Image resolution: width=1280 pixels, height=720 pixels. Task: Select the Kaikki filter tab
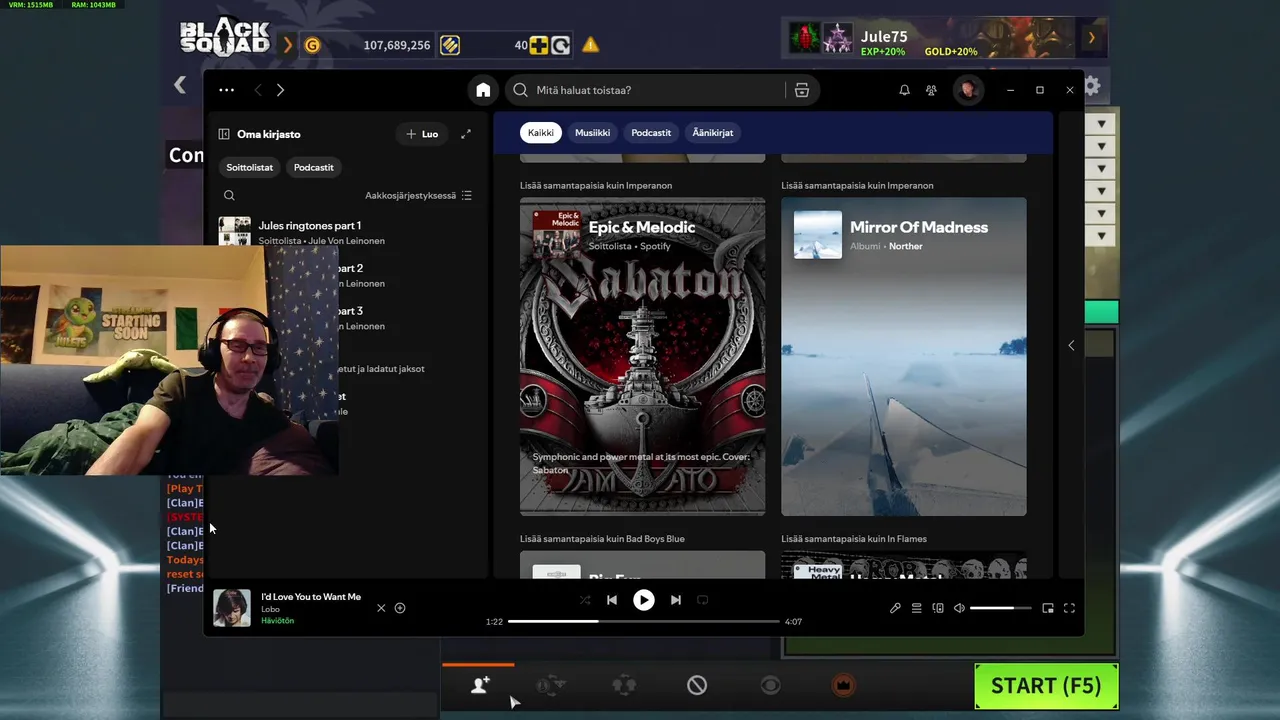coord(541,132)
